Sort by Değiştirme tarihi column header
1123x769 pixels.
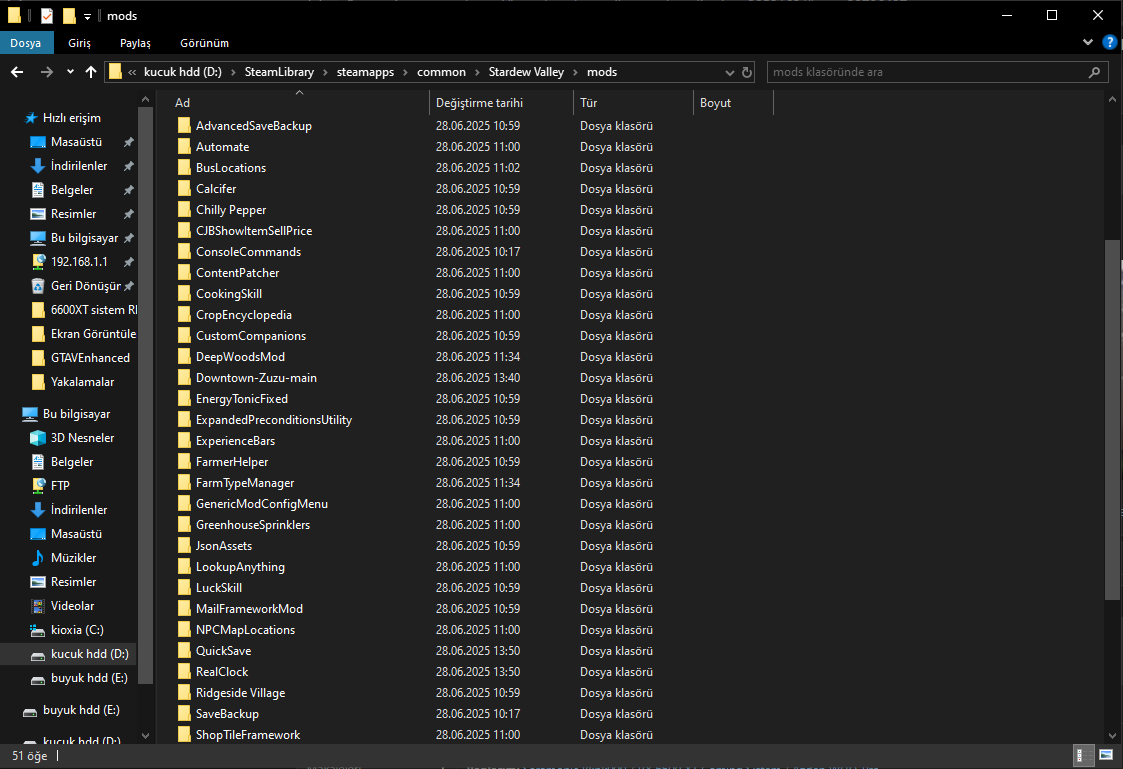[501, 102]
